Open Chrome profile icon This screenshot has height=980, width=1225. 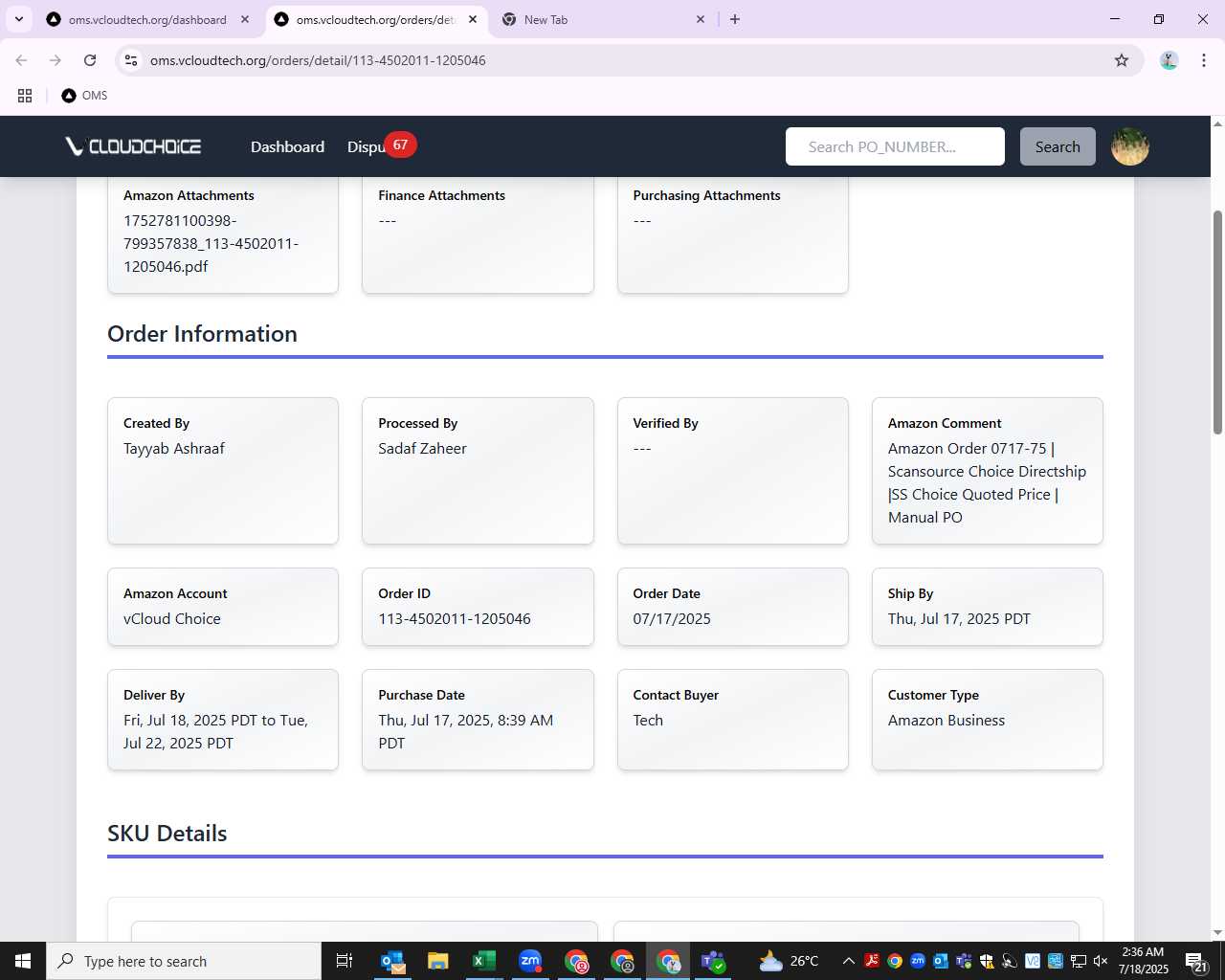[1169, 60]
